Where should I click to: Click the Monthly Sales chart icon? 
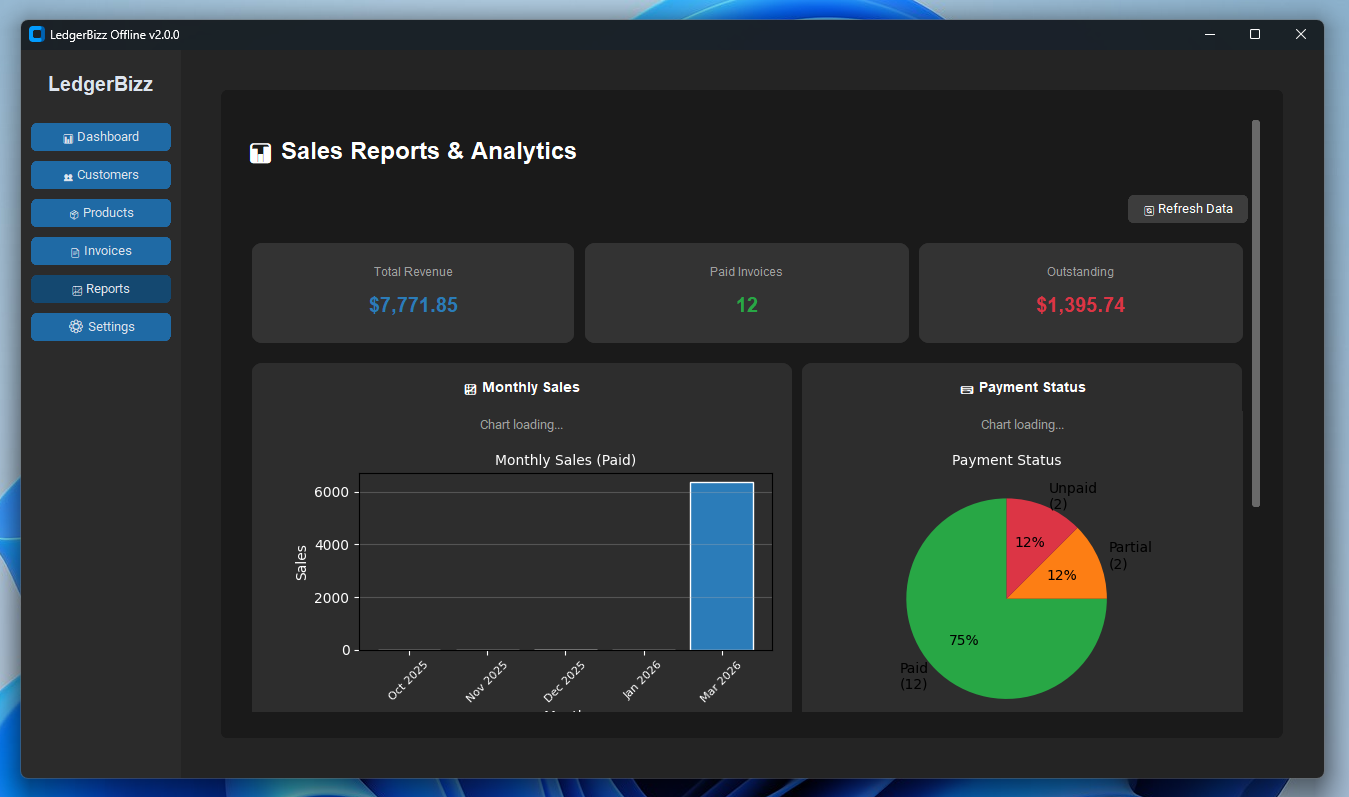pyautogui.click(x=469, y=387)
